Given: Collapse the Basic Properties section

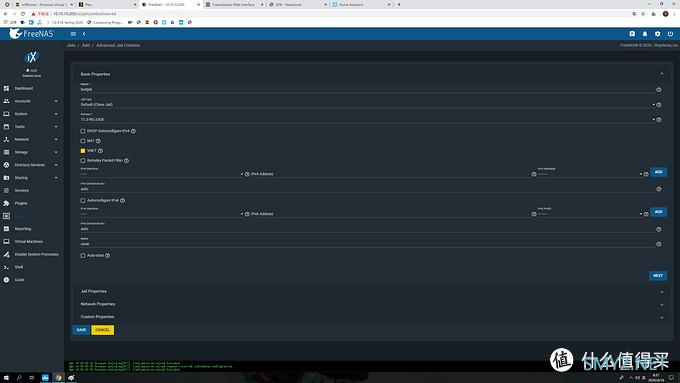Looking at the screenshot, I should (662, 74).
